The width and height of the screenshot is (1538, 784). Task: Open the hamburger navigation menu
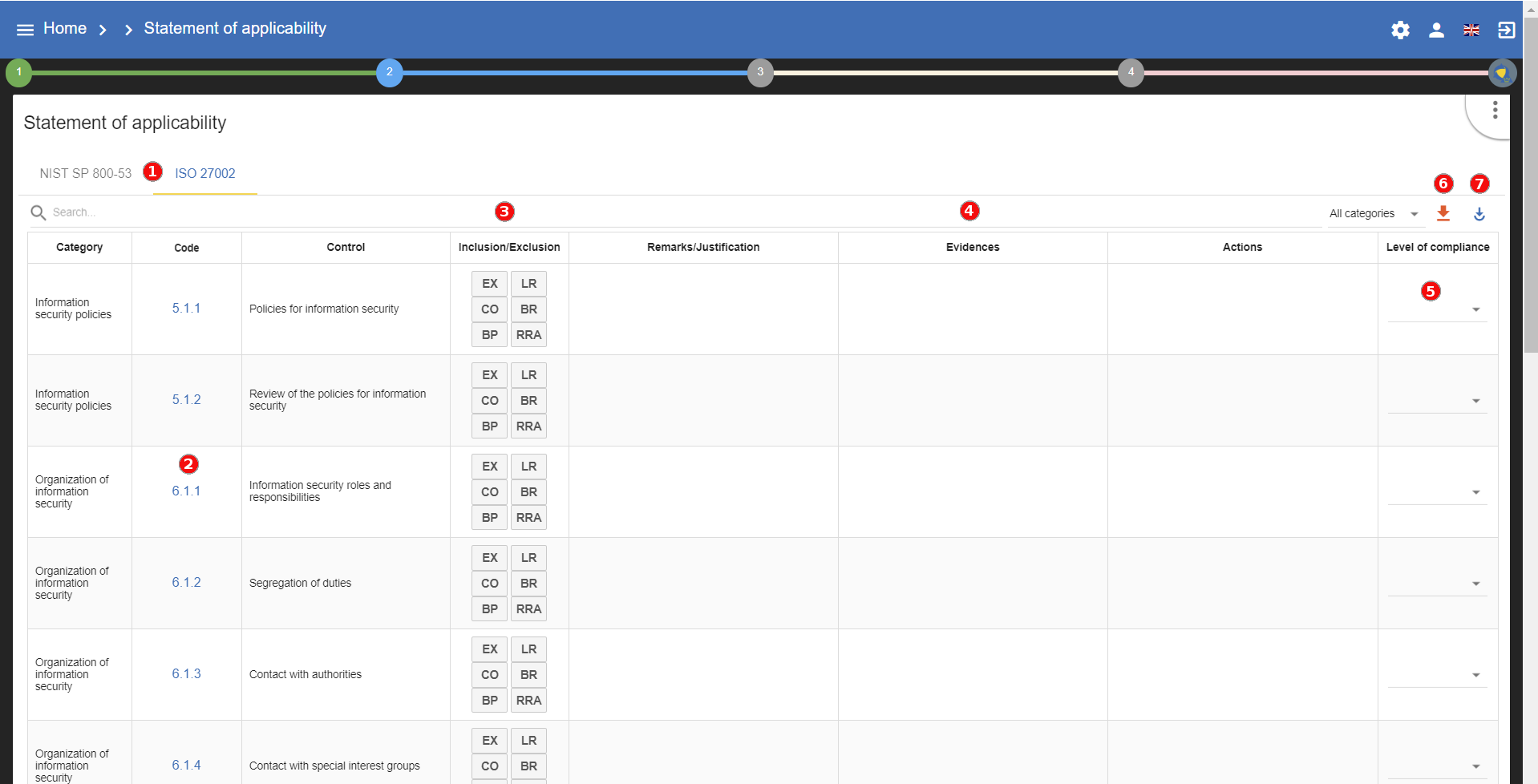25,30
